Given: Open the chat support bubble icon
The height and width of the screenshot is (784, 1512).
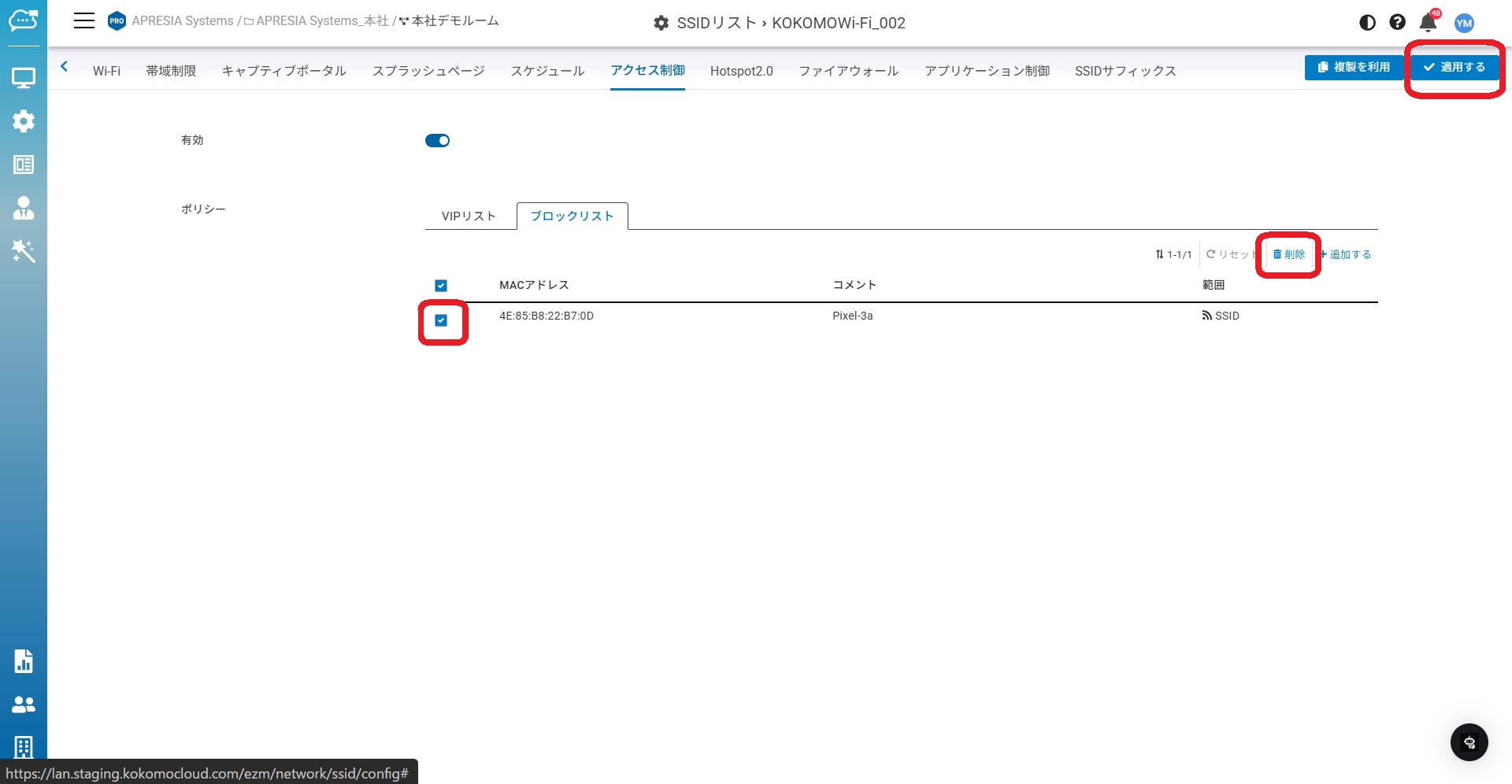Looking at the screenshot, I should (x=1469, y=742).
